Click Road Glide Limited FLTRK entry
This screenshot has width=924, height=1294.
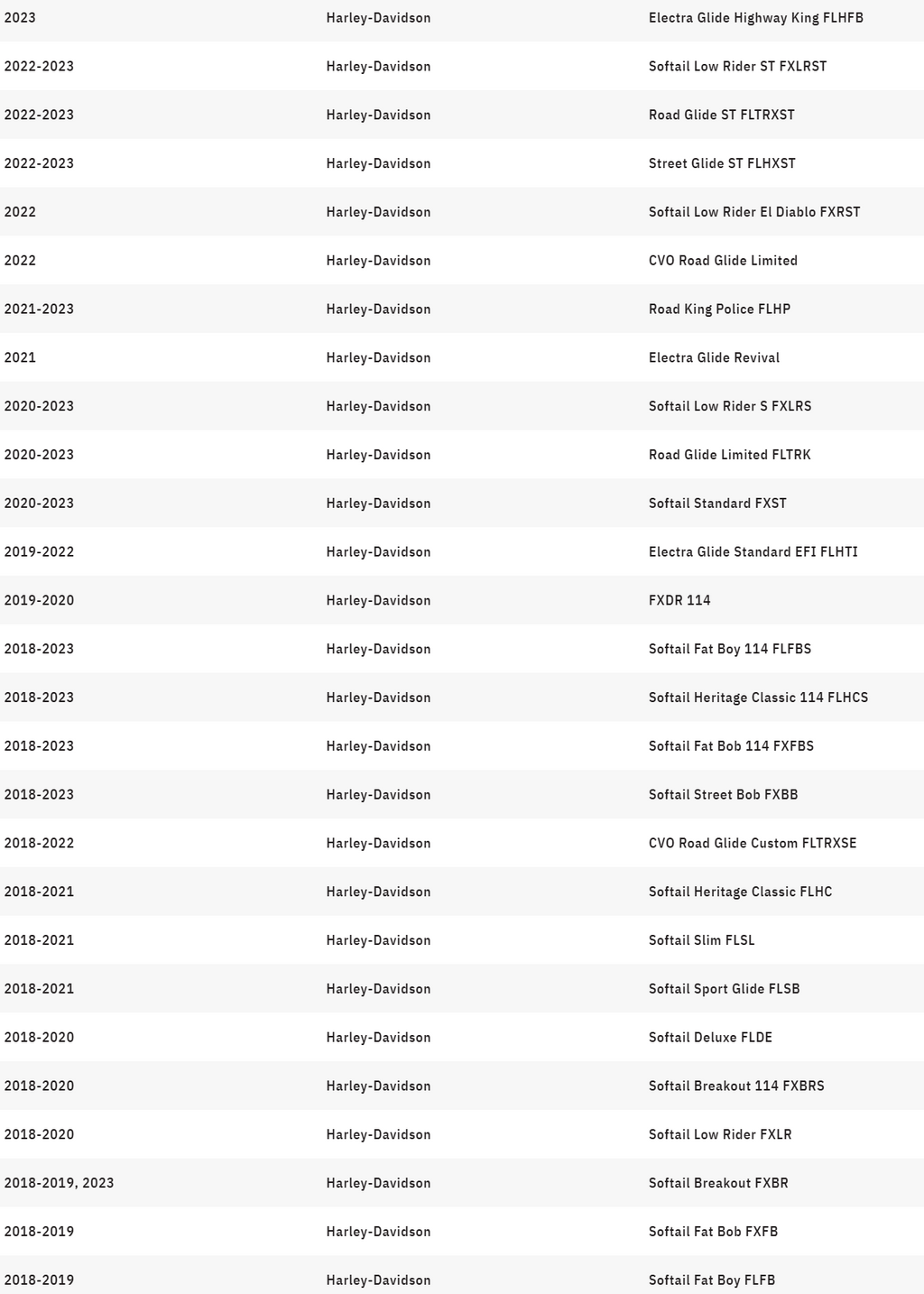pos(729,456)
